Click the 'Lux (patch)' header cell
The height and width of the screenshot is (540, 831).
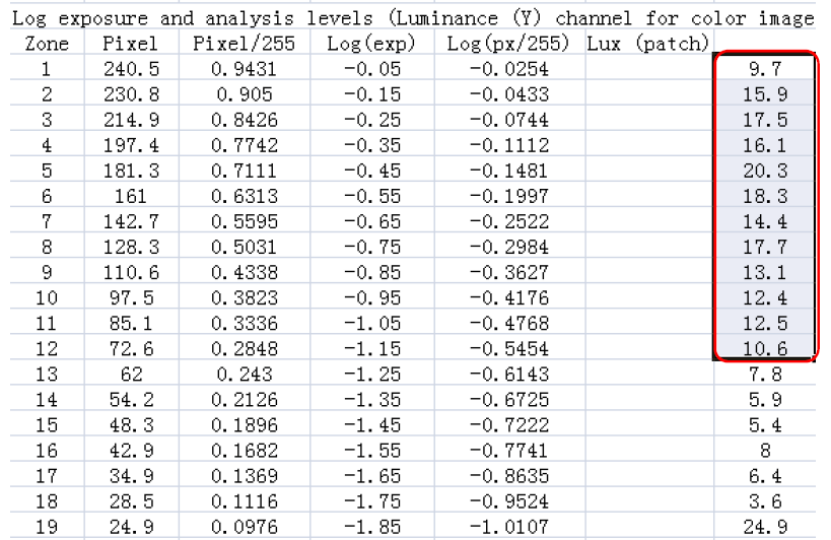[647, 44]
